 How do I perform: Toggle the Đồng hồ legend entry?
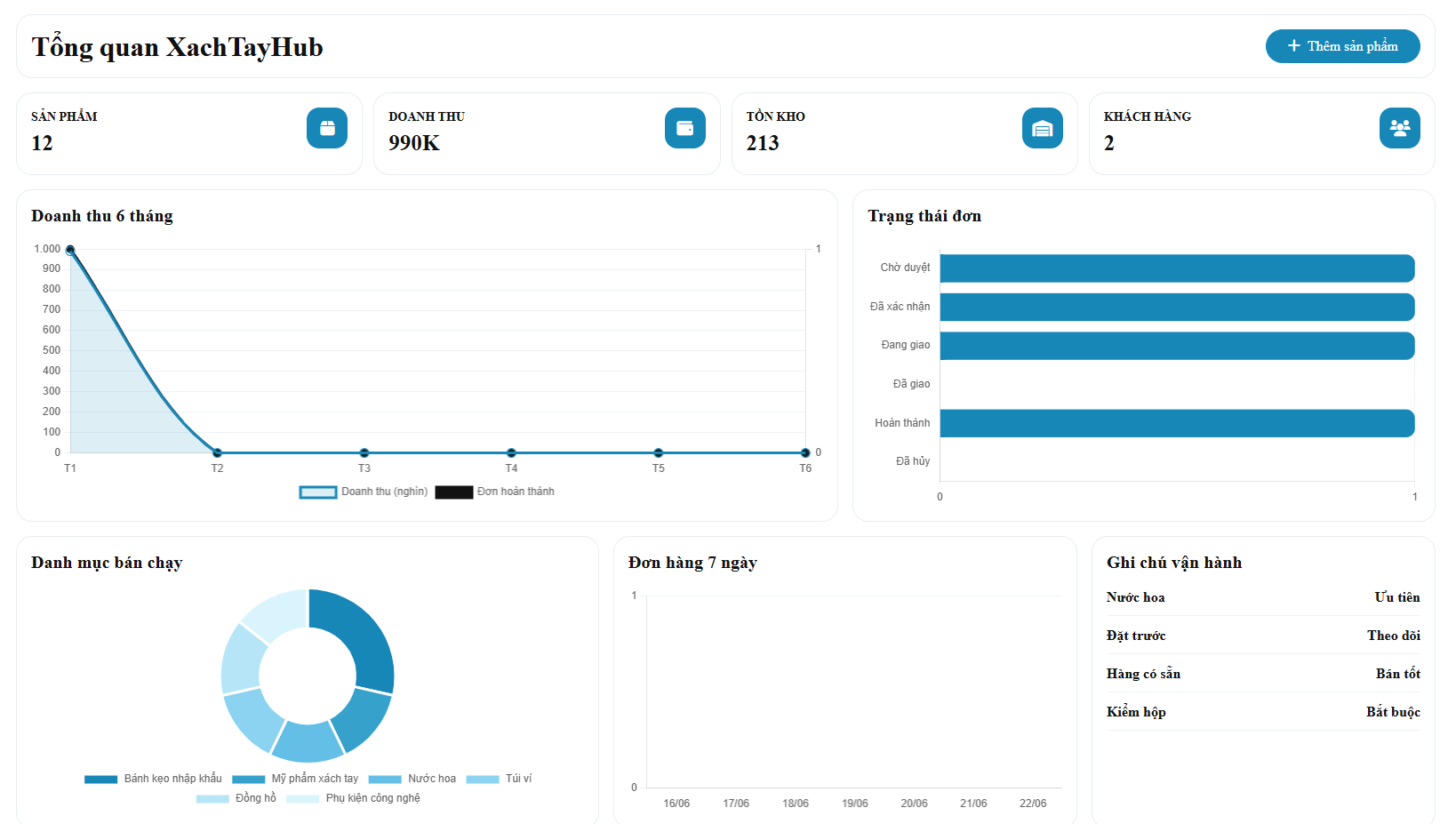point(236,798)
